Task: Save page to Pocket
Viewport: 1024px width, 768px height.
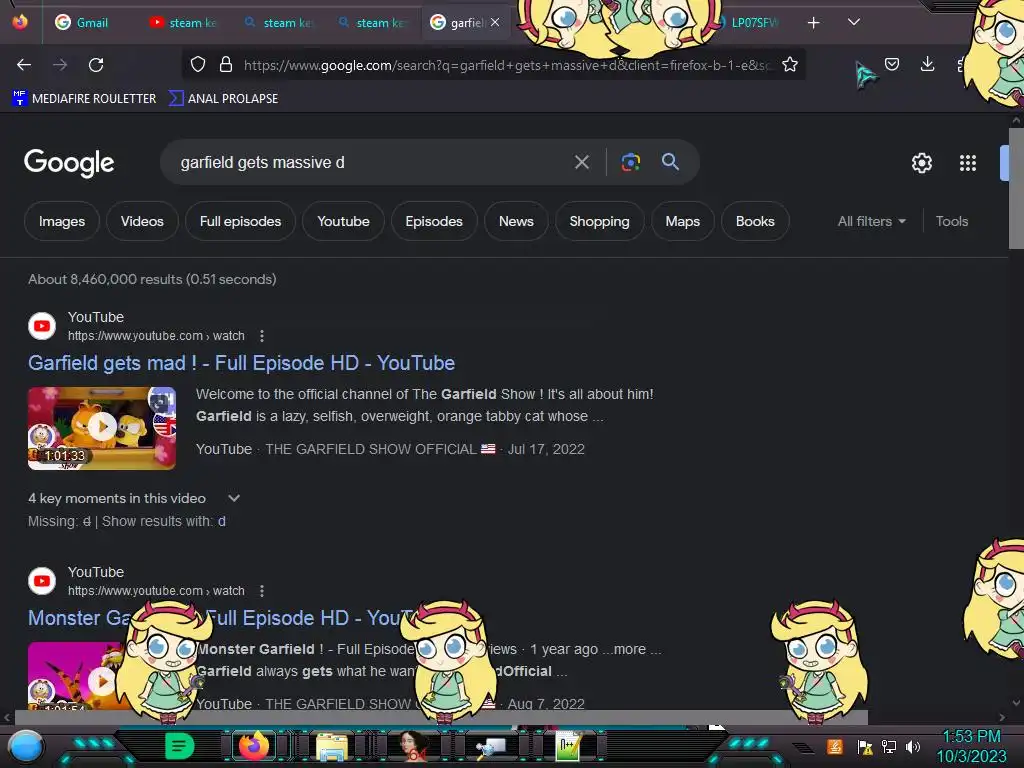Action: pos(891,64)
